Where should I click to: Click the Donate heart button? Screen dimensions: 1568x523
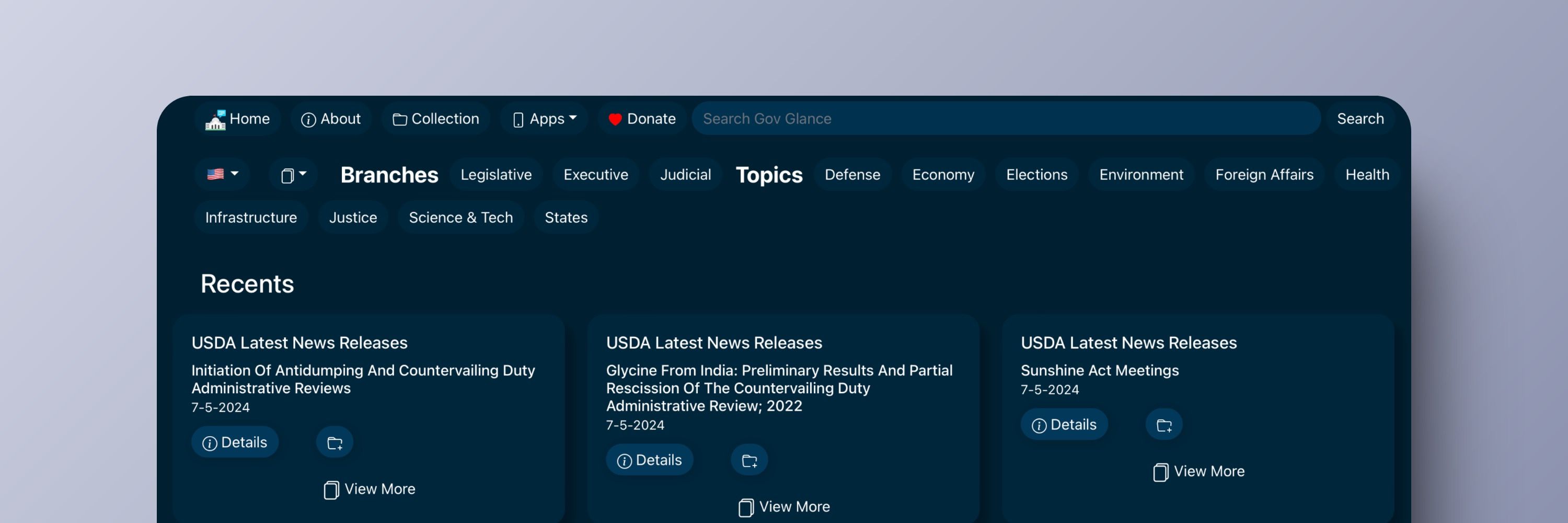pyautogui.click(x=641, y=119)
